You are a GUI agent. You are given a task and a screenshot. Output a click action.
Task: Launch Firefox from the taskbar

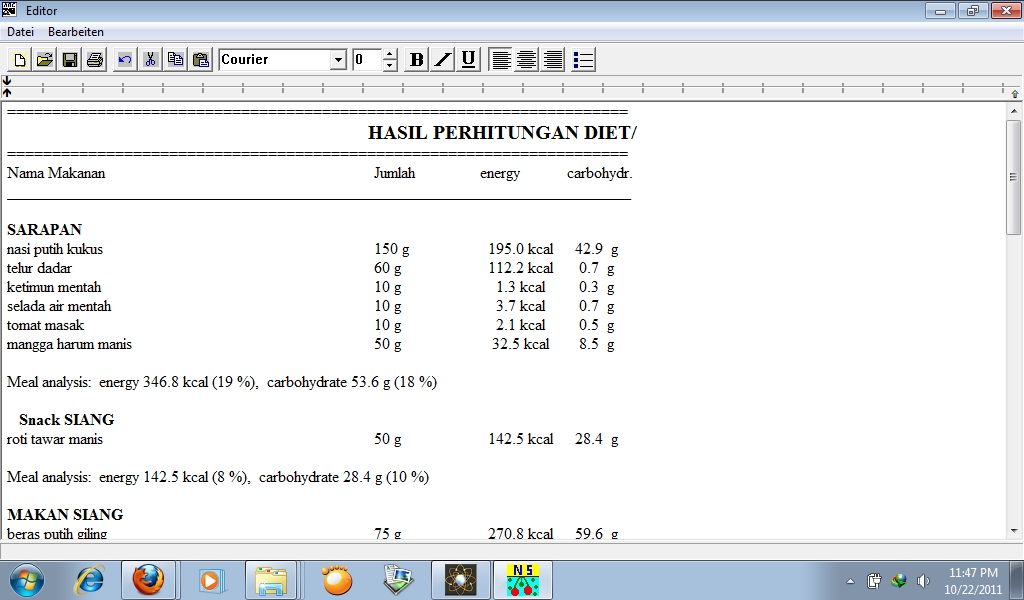pyautogui.click(x=150, y=580)
